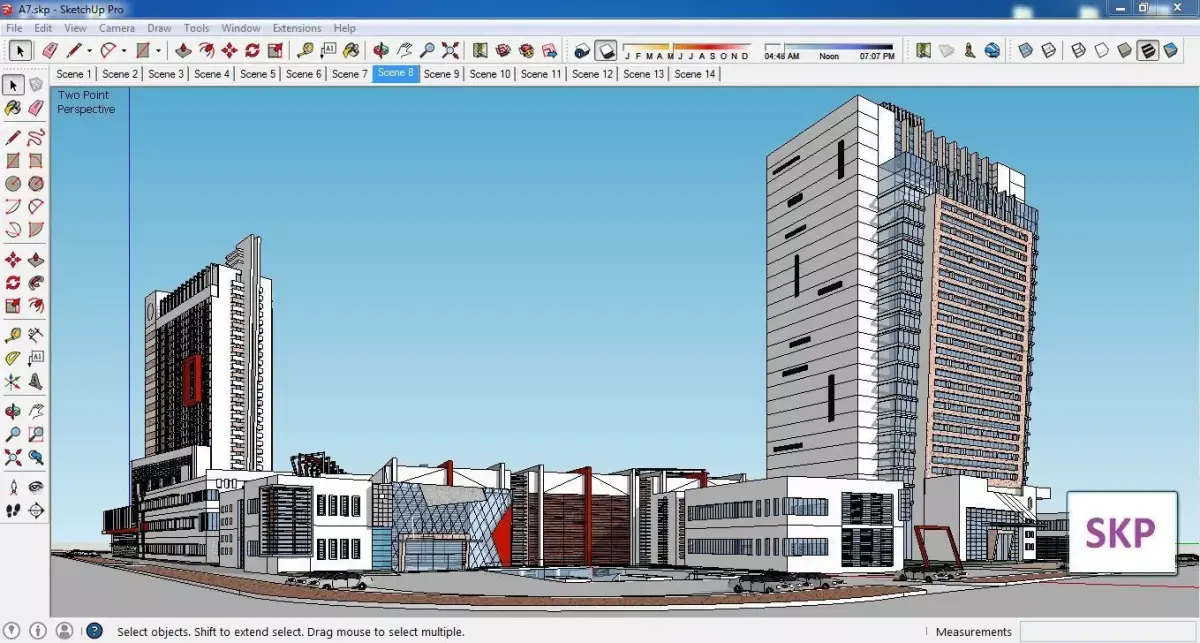Switch to Hidden Line style
Viewport: 1200px width, 643px height.
click(x=1101, y=50)
